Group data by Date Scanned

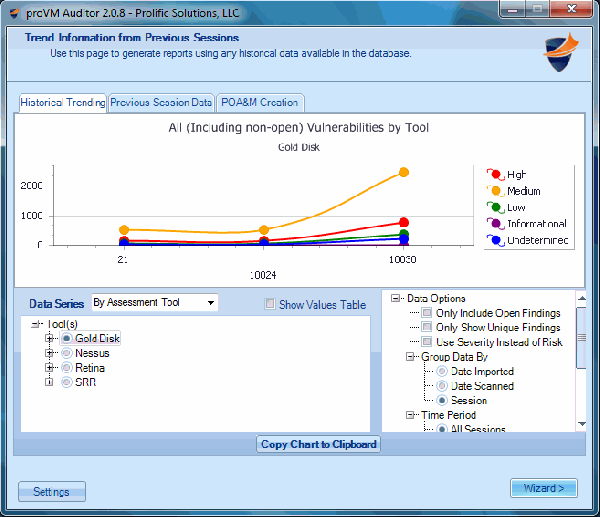(x=442, y=386)
